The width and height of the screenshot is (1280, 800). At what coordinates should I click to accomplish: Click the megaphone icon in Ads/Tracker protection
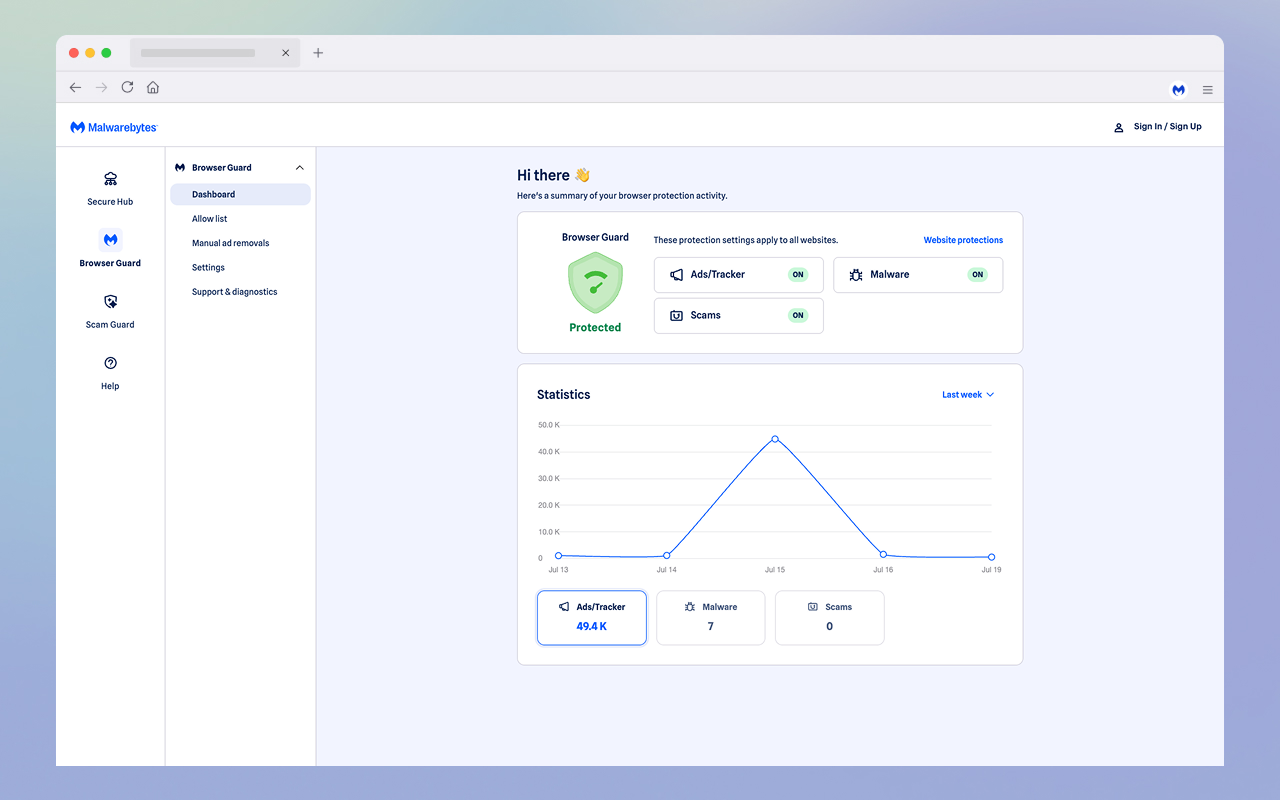pos(677,274)
